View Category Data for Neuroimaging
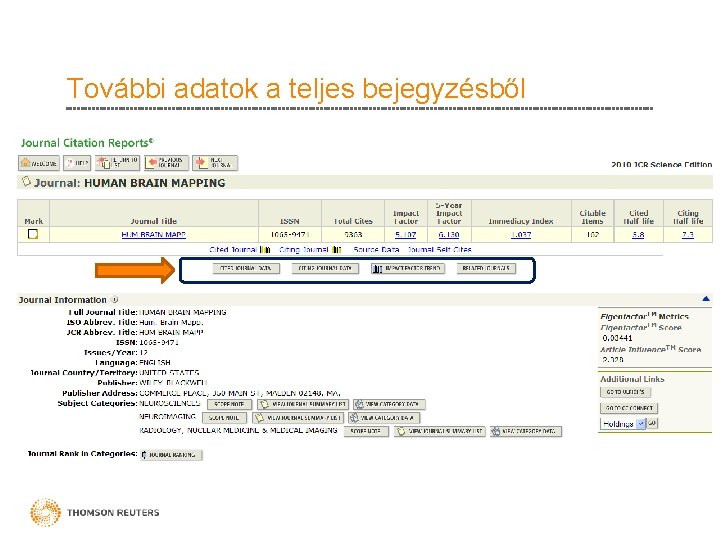 coord(384,418)
